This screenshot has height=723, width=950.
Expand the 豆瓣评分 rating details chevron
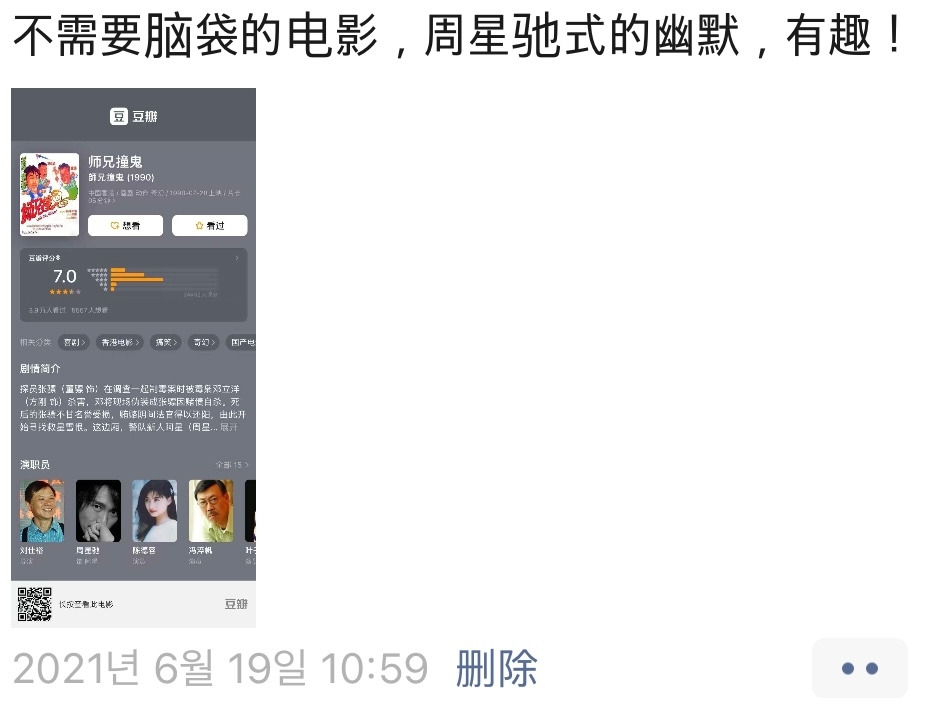237,258
